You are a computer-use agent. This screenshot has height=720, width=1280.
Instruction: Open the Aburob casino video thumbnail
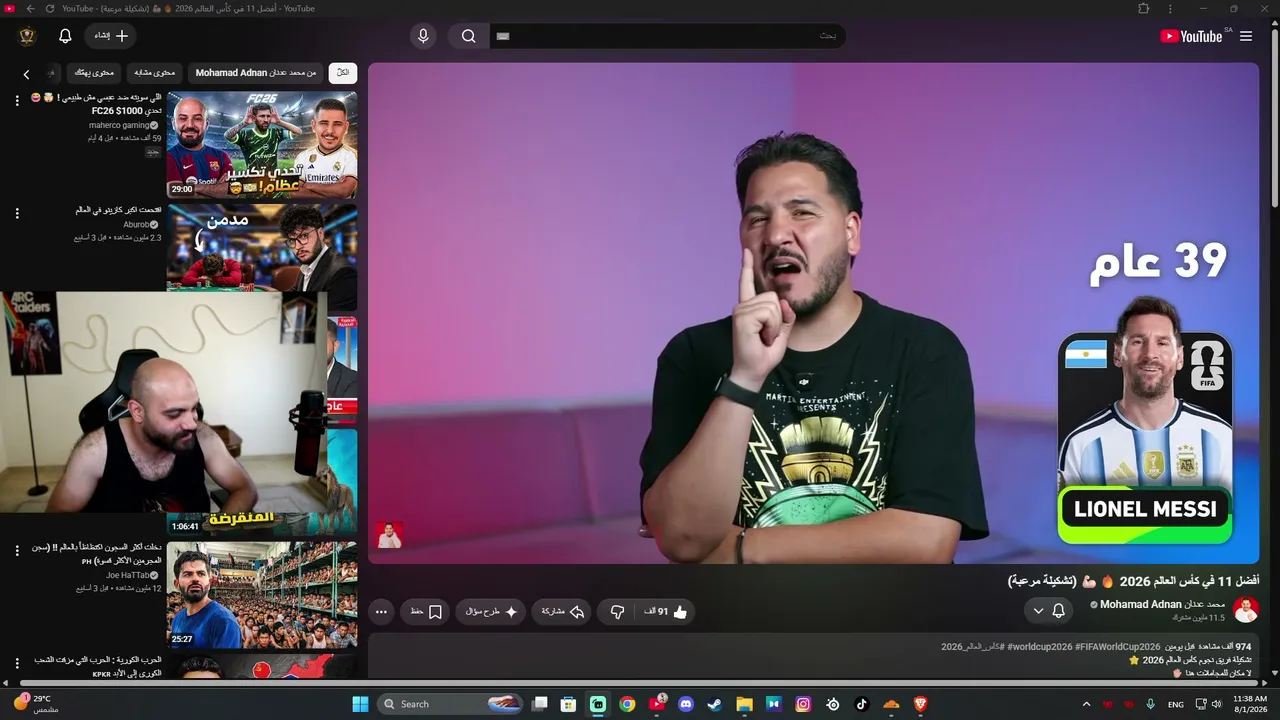(262, 247)
